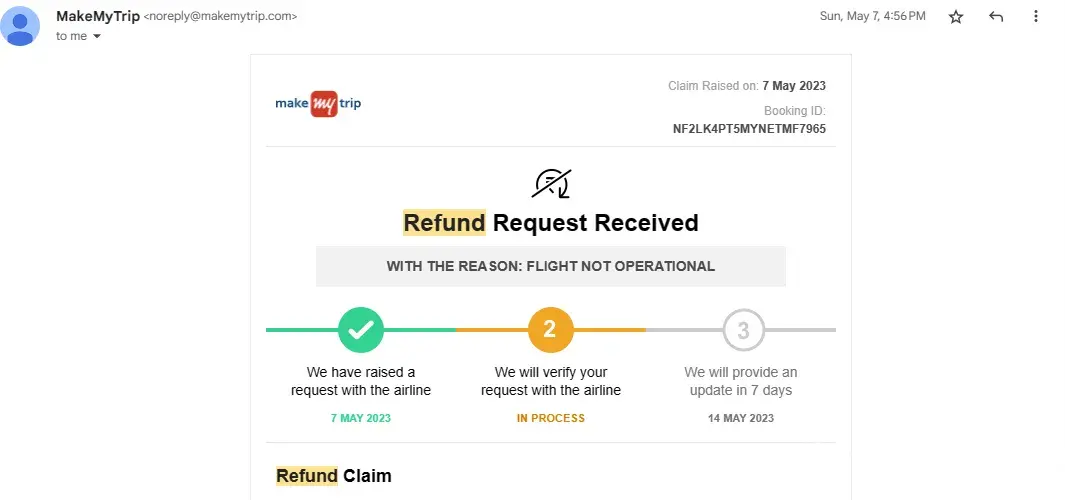The image size is (1065, 500).
Task: Click the Flight Not Operational reason banner
Action: [x=551, y=267]
